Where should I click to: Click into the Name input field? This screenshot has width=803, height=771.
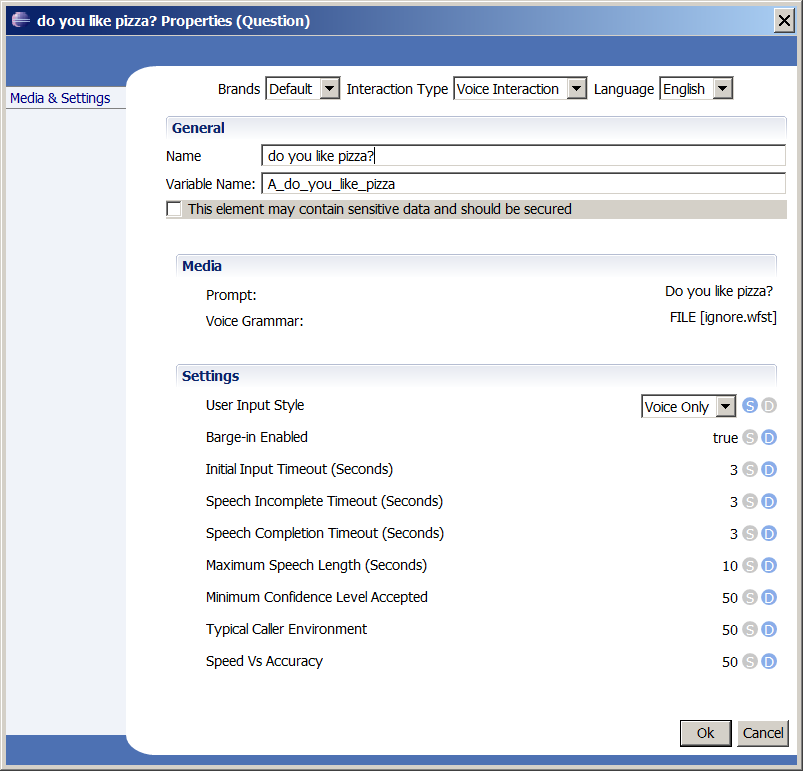(x=523, y=156)
